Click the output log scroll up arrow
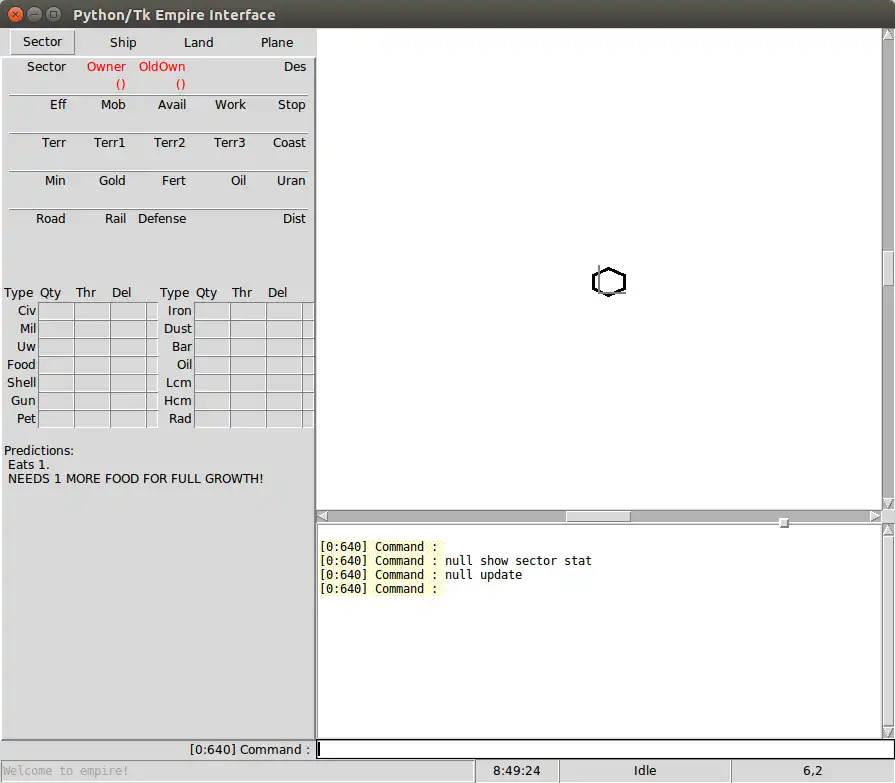Viewport: 895px width, 783px height. [888, 530]
